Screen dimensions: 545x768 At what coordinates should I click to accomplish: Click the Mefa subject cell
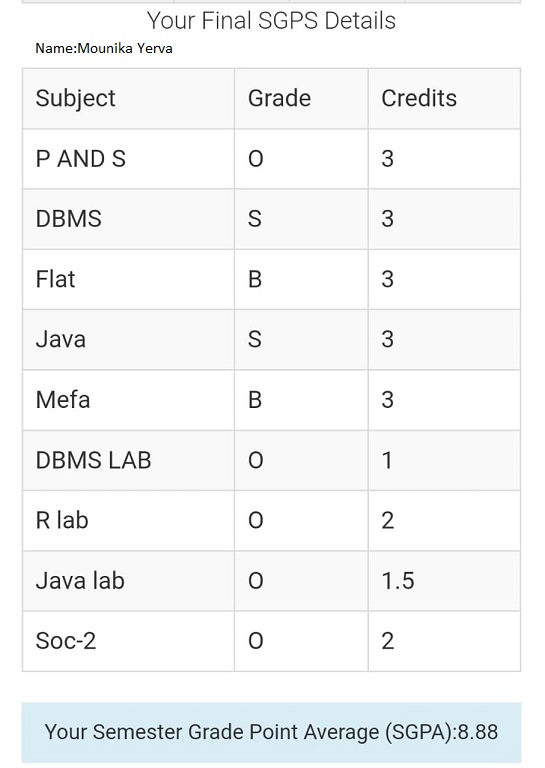(128, 400)
